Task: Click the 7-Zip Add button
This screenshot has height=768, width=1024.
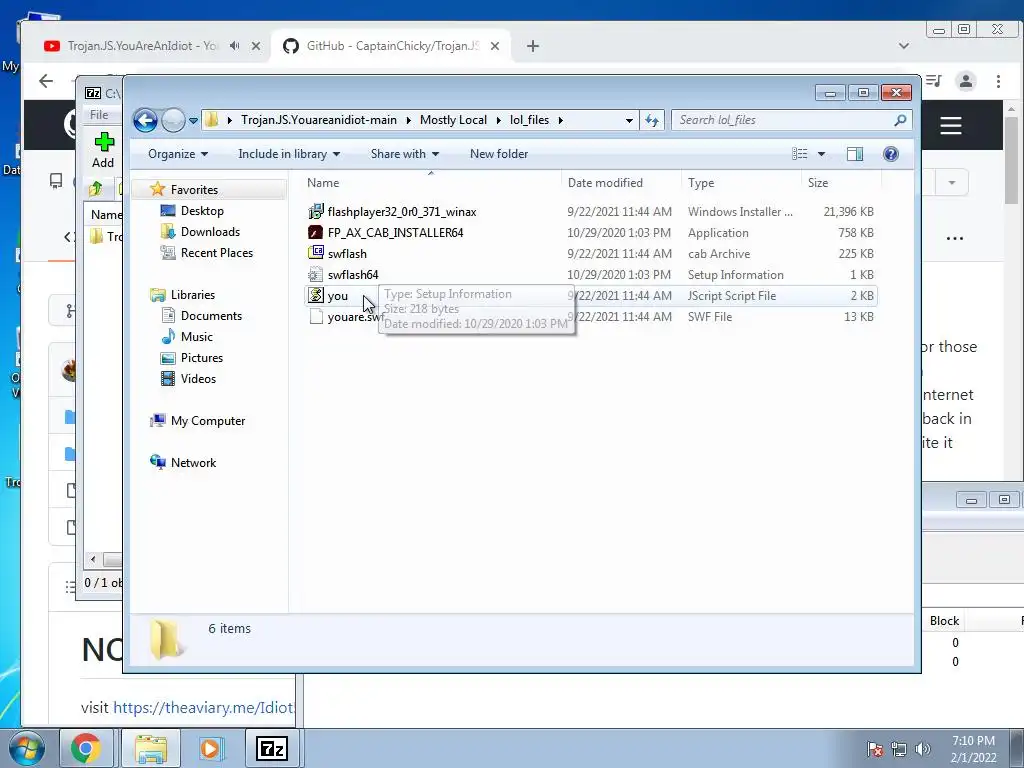Action: coord(103,151)
